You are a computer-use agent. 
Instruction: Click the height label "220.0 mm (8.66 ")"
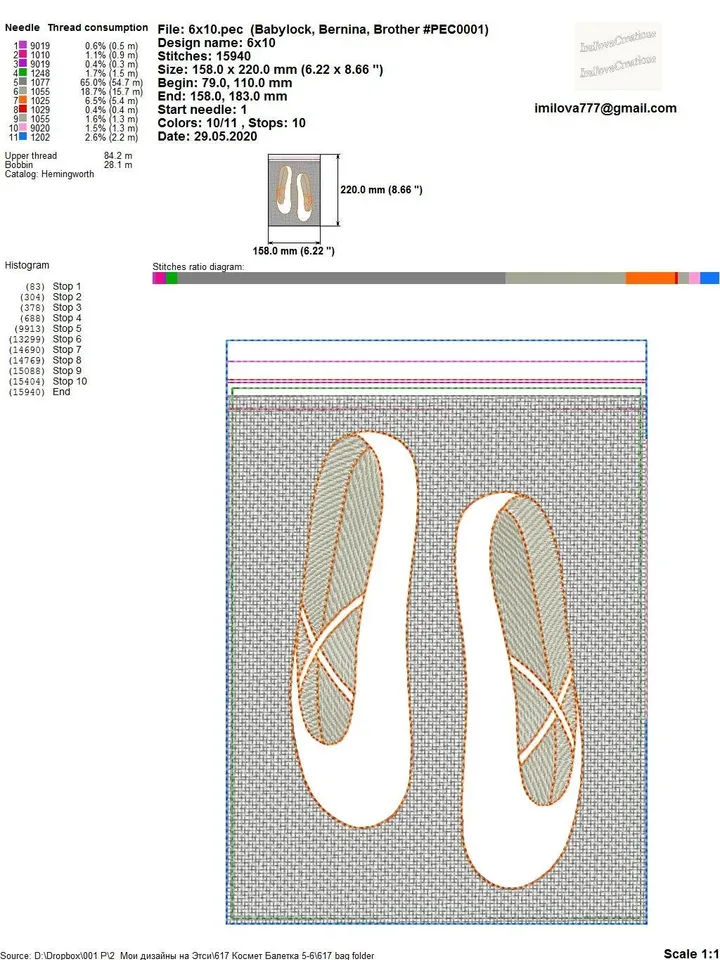click(x=381, y=190)
